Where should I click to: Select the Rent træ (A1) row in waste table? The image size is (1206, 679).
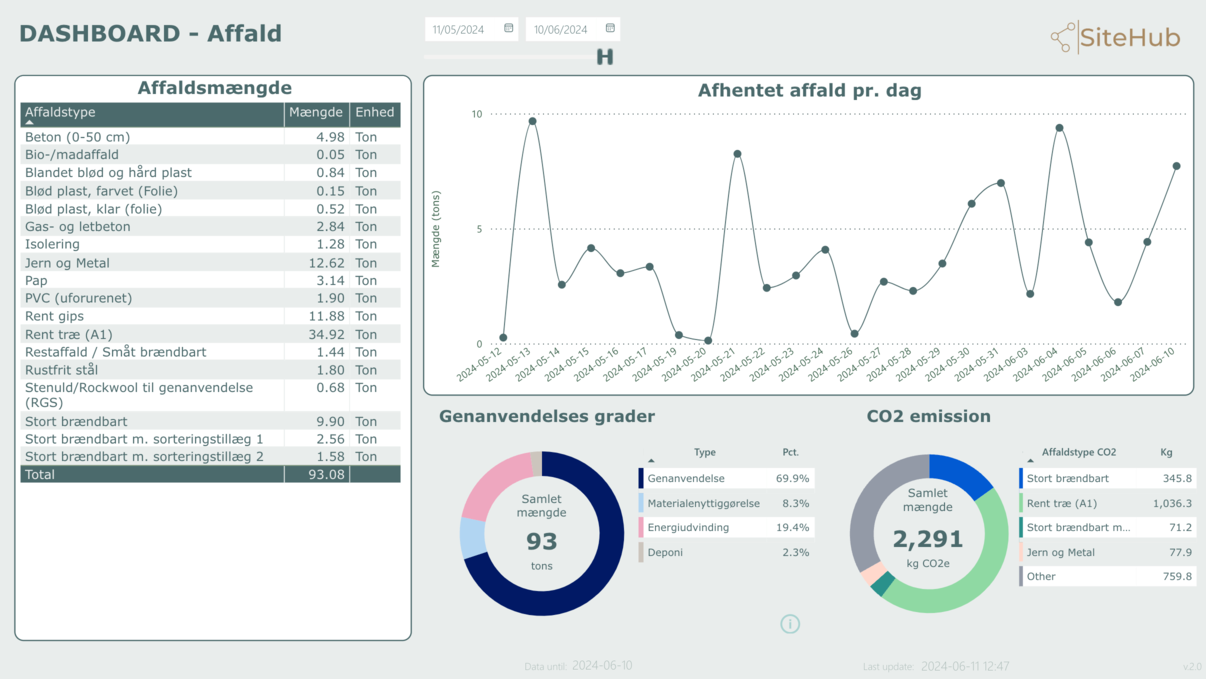150,334
